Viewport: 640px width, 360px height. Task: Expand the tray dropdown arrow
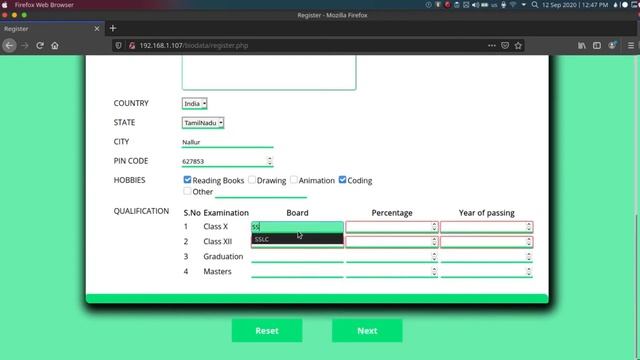tap(524, 5)
